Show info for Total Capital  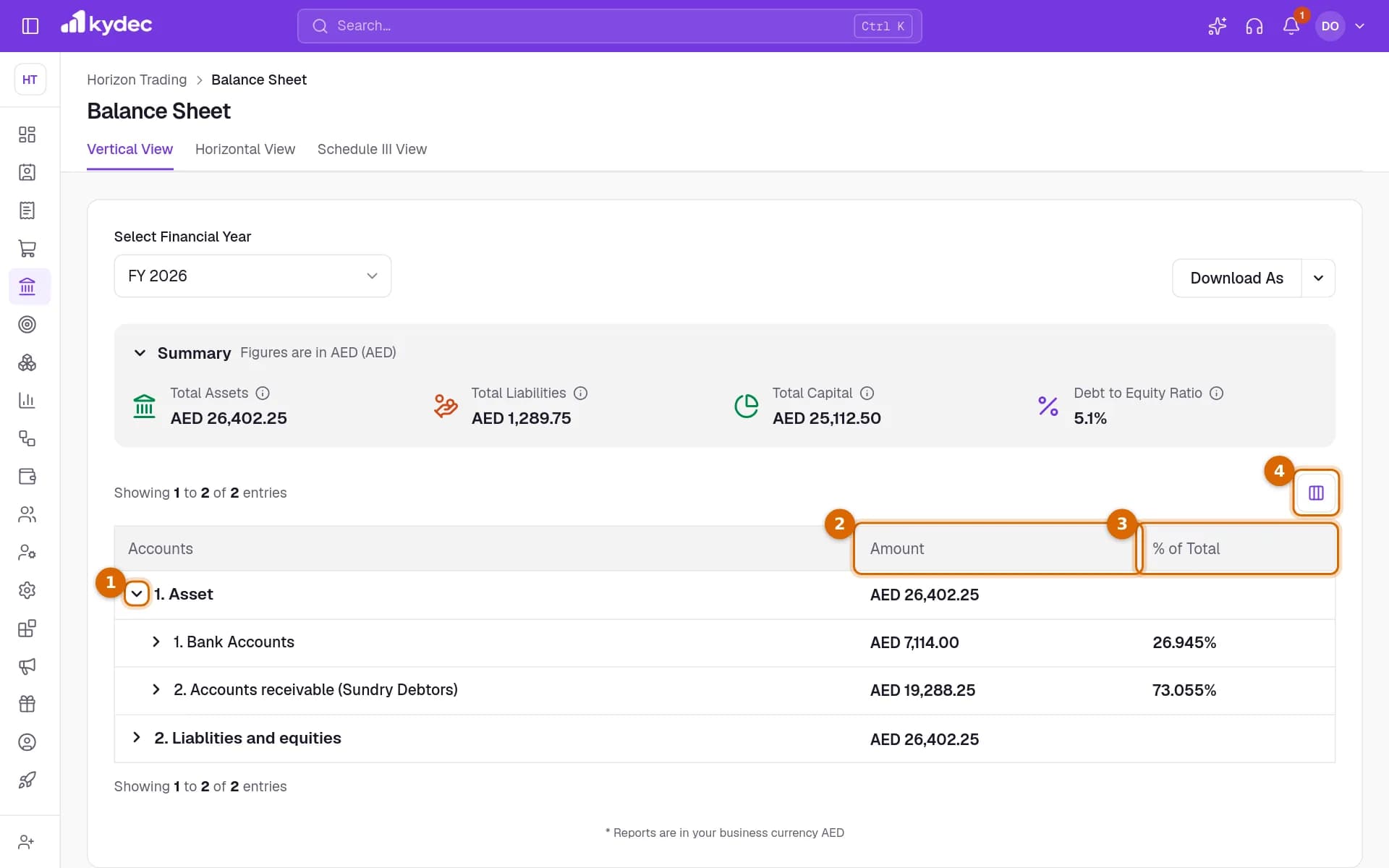(x=867, y=393)
